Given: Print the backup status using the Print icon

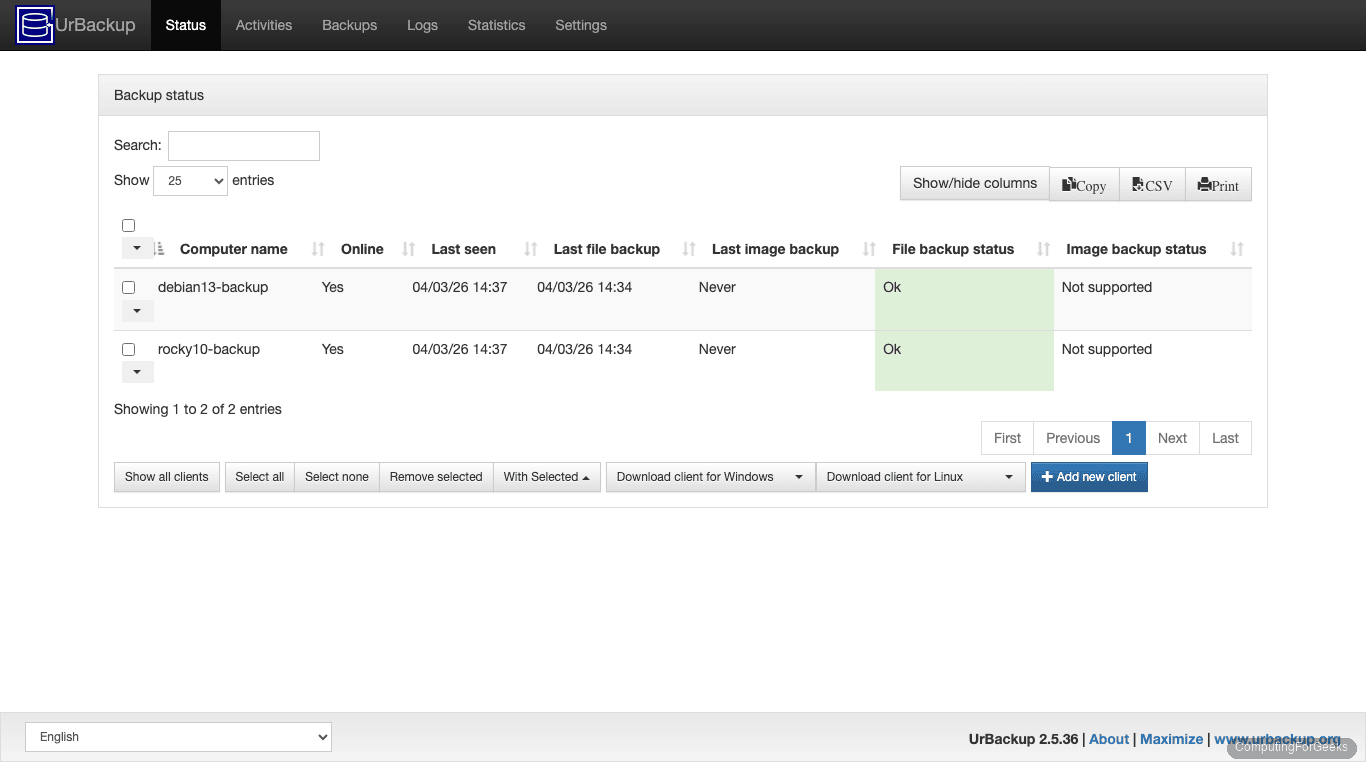Looking at the screenshot, I should 1206,184.
